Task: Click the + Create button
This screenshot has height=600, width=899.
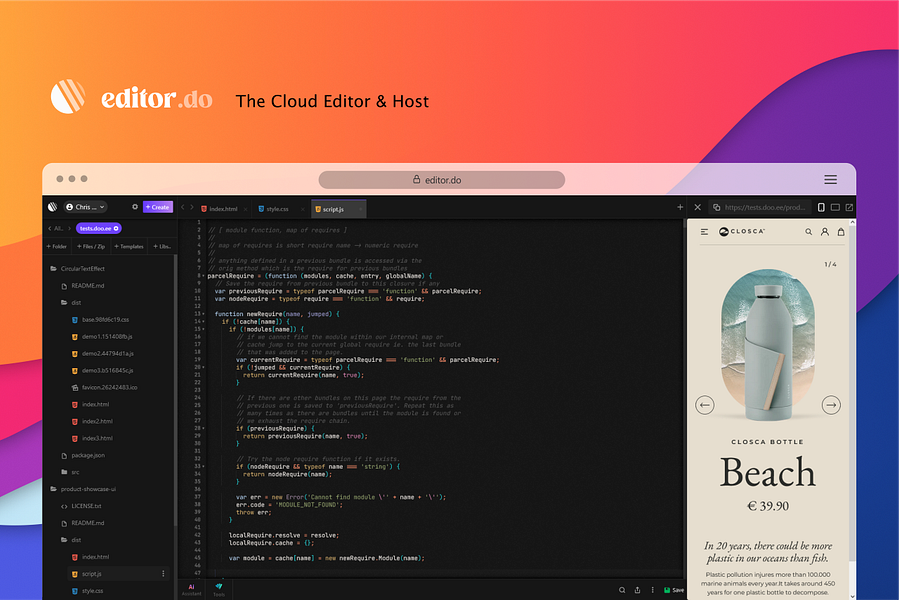Action: [158, 207]
